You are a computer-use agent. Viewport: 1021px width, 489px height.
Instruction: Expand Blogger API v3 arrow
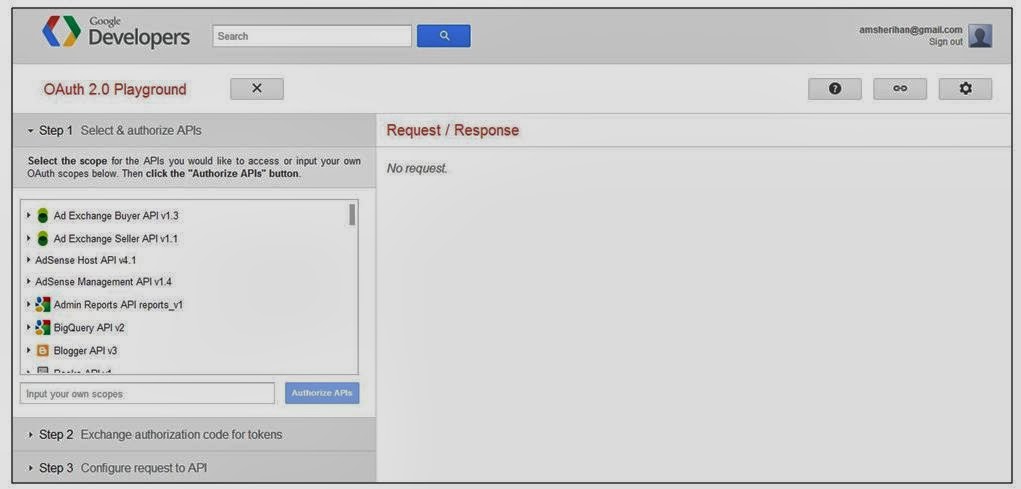click(29, 350)
